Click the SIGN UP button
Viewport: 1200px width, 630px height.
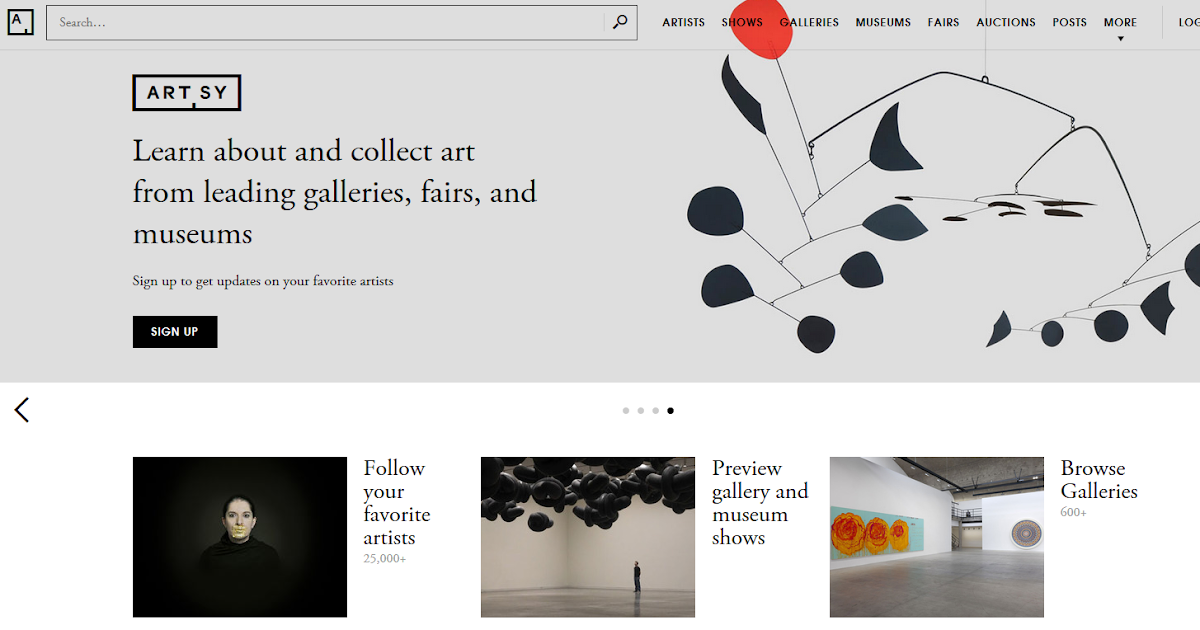tap(175, 331)
